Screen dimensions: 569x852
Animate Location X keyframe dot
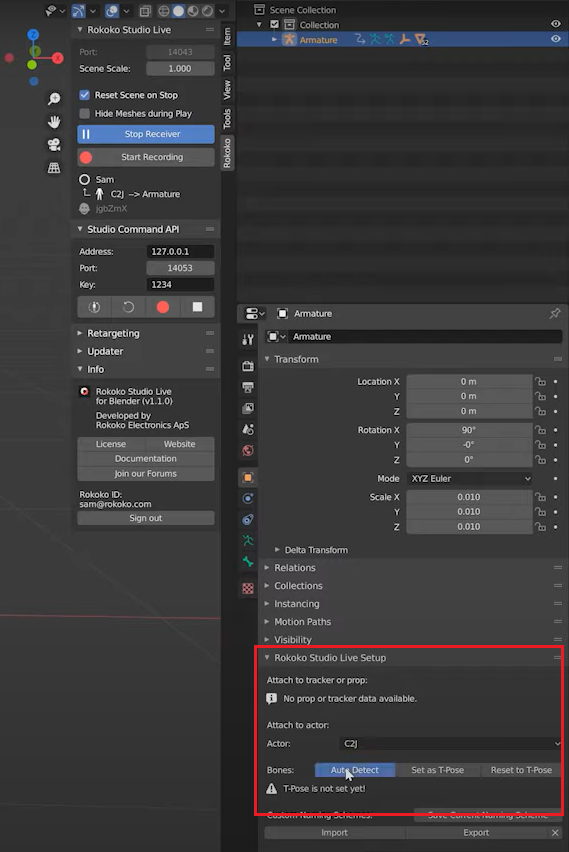coord(555,381)
